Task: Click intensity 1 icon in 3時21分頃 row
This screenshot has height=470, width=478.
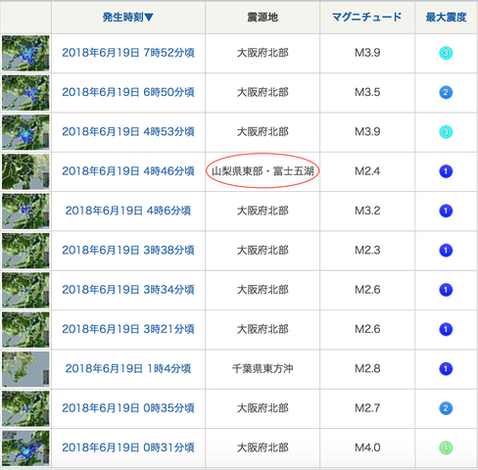Action: (446, 329)
